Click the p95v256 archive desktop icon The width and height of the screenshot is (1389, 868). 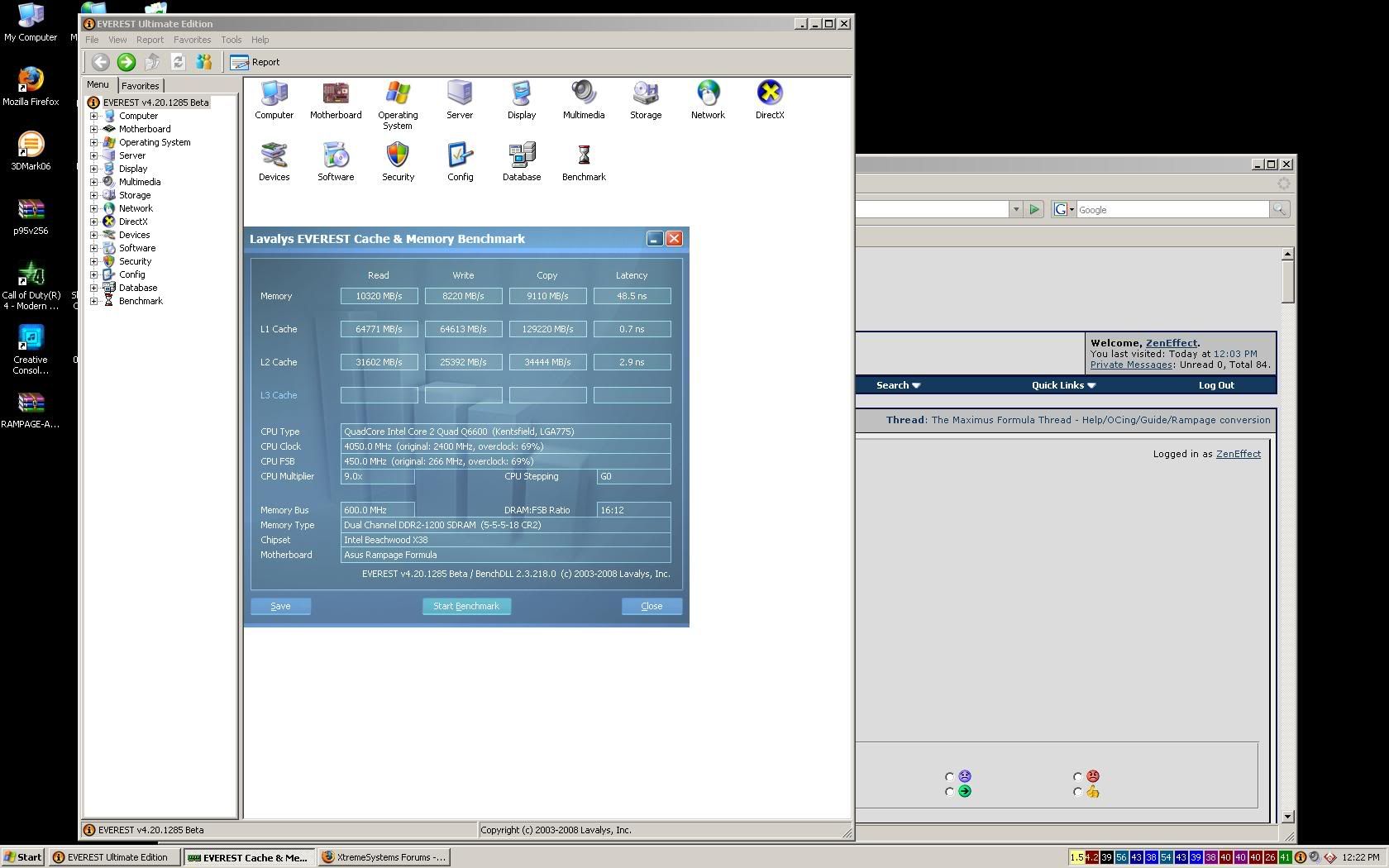(x=31, y=216)
